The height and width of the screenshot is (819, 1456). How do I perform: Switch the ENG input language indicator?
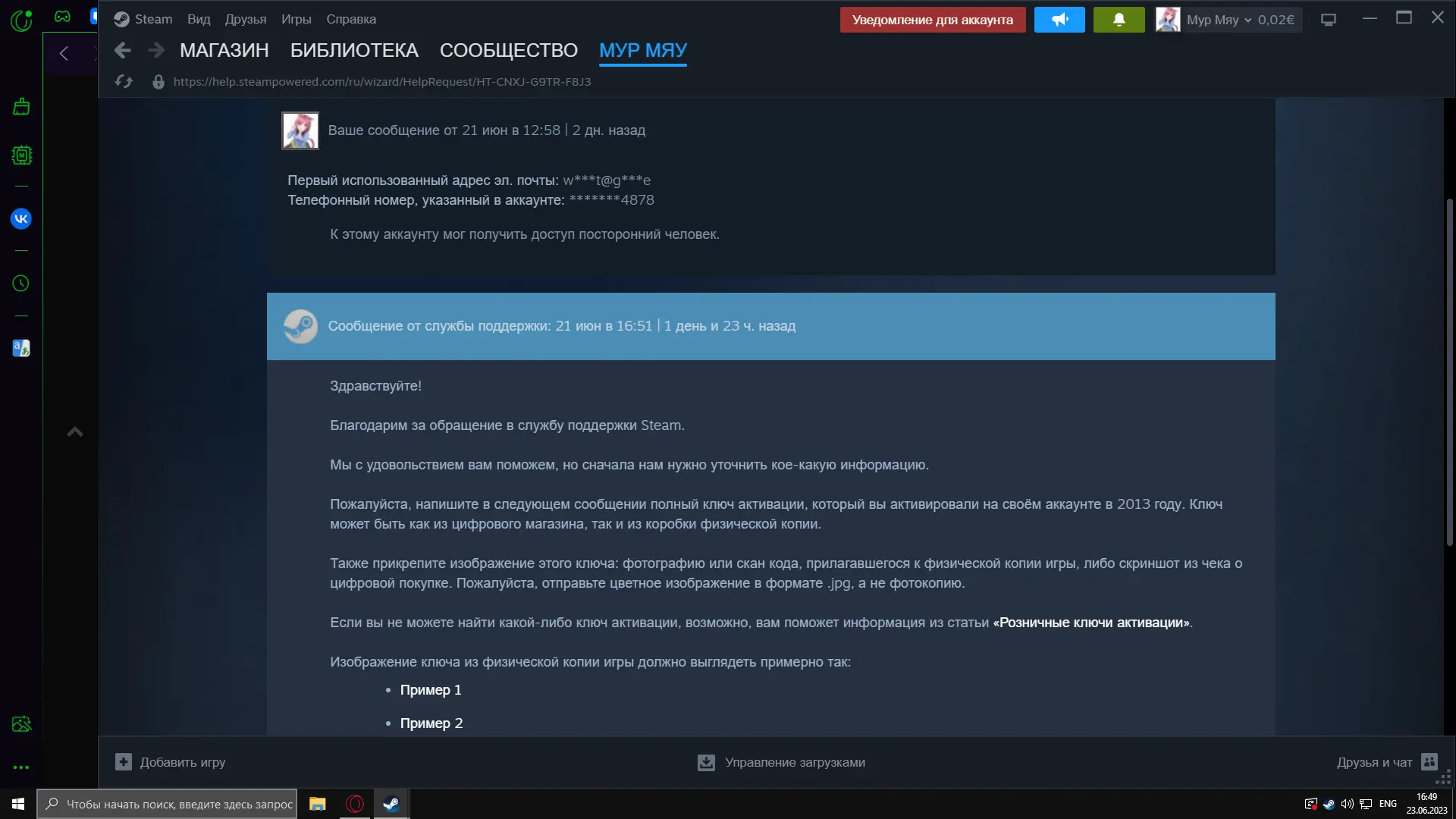click(1388, 804)
